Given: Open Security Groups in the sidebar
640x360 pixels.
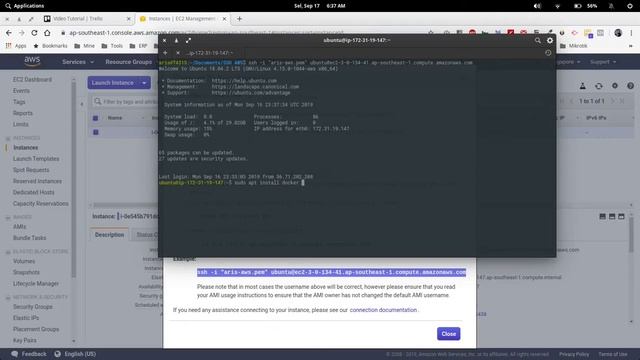Looking at the screenshot, I should pyautogui.click(x=33, y=307).
